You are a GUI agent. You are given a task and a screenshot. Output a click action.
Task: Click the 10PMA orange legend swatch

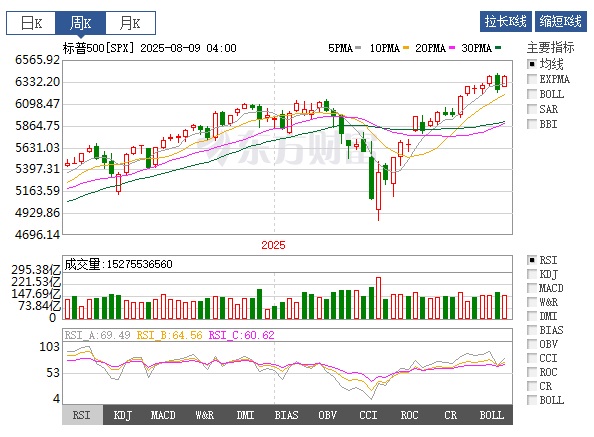click(406, 48)
